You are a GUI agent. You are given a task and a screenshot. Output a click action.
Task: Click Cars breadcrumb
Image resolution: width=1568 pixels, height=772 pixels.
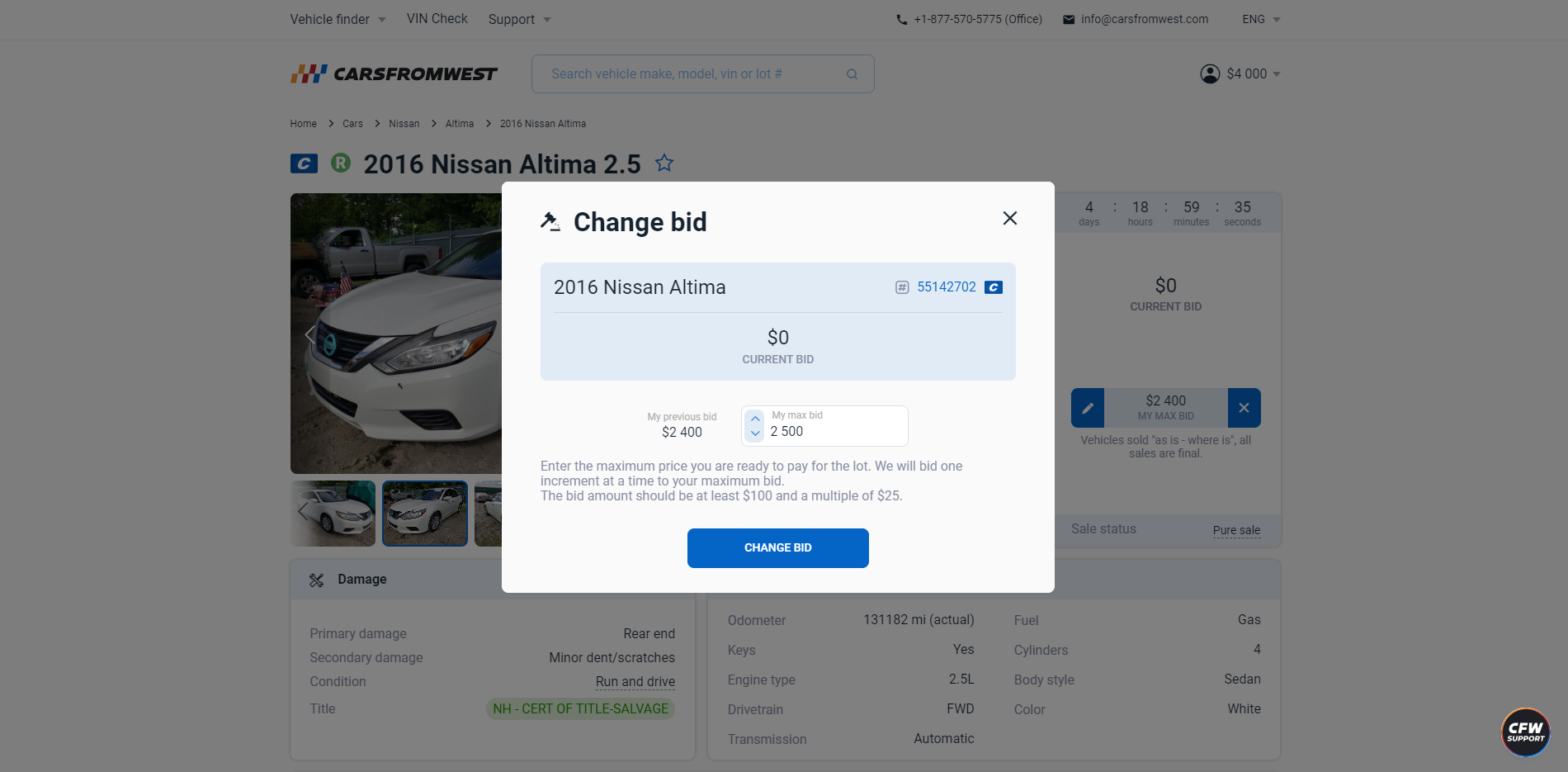tap(352, 124)
